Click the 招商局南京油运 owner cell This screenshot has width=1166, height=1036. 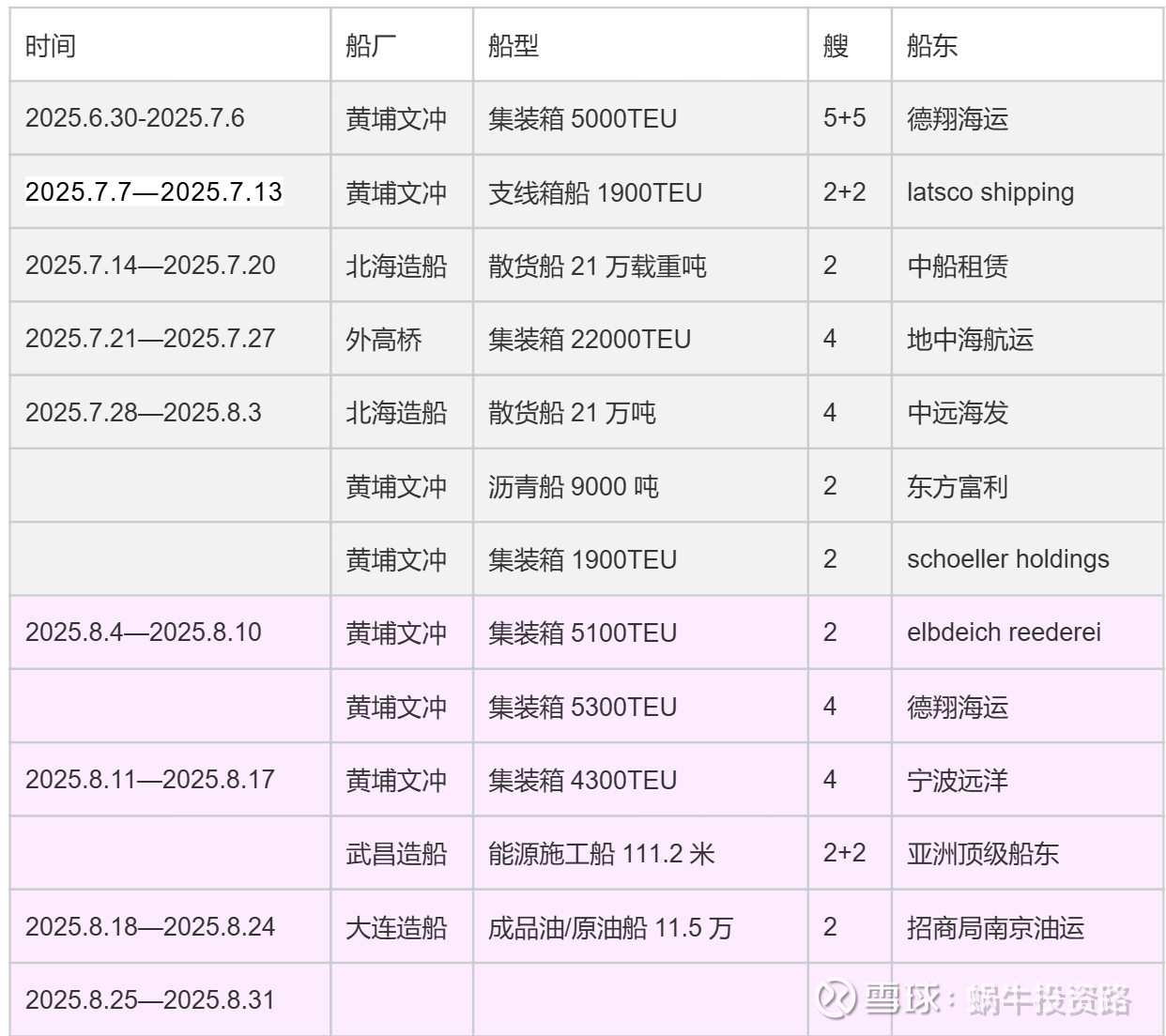[x=995, y=927]
